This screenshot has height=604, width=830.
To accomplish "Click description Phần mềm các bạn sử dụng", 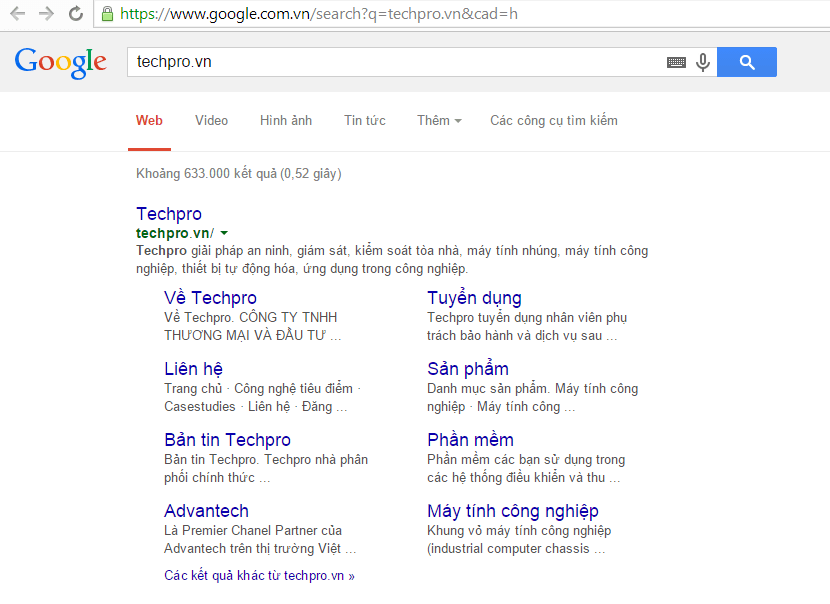I will (526, 468).
